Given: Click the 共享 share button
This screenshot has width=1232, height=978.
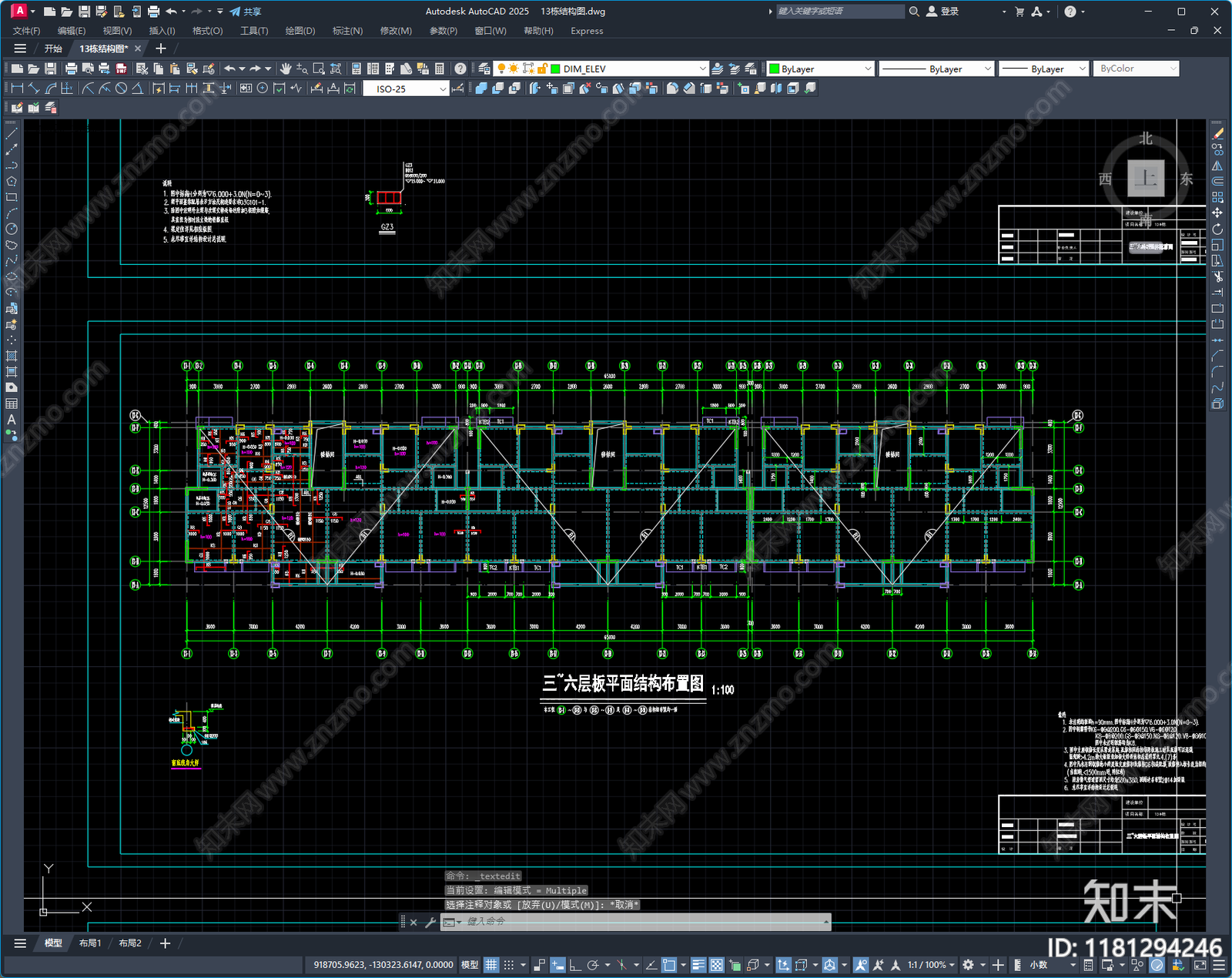Looking at the screenshot, I should 246,12.
